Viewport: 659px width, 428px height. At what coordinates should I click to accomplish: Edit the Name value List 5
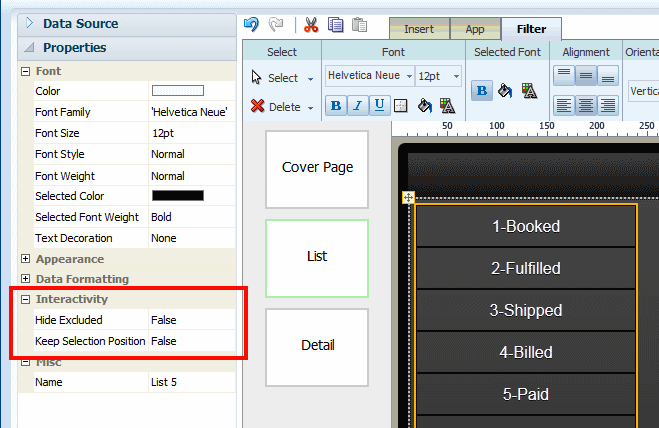click(192, 382)
